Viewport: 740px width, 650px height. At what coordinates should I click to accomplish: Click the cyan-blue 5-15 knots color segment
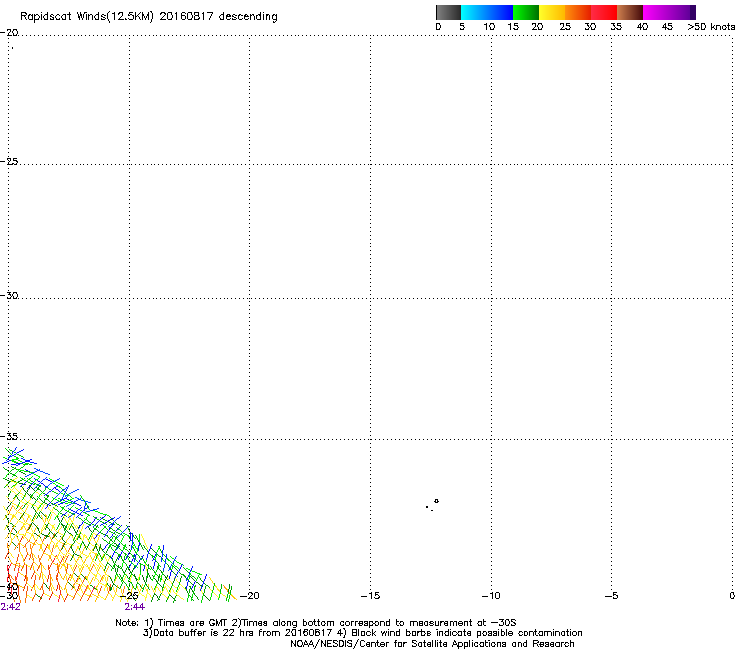pos(487,12)
